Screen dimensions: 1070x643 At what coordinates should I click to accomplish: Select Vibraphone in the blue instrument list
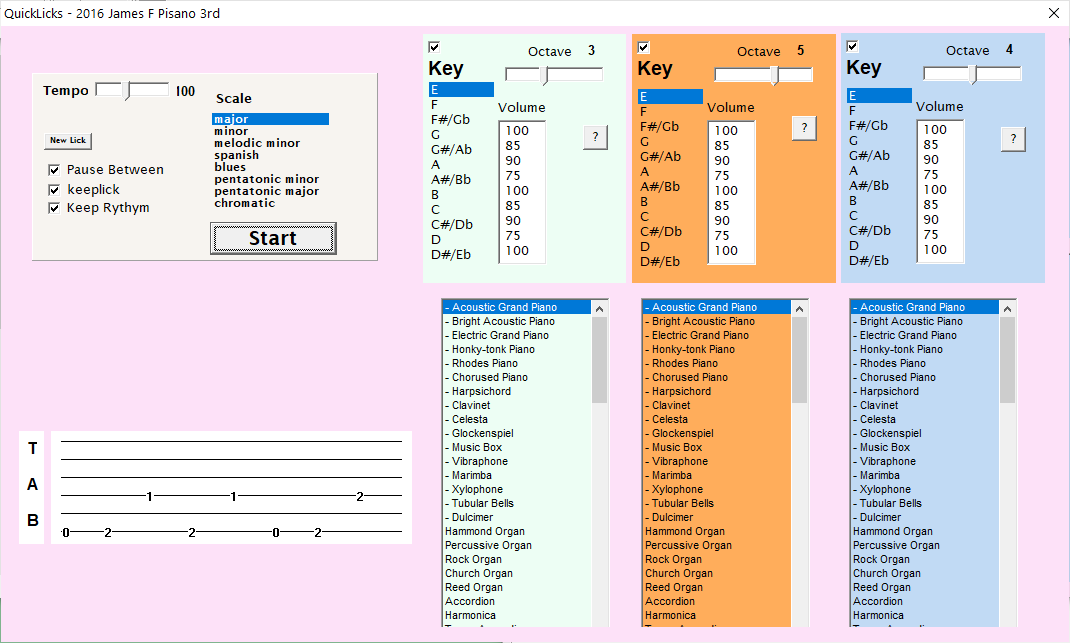click(925, 461)
